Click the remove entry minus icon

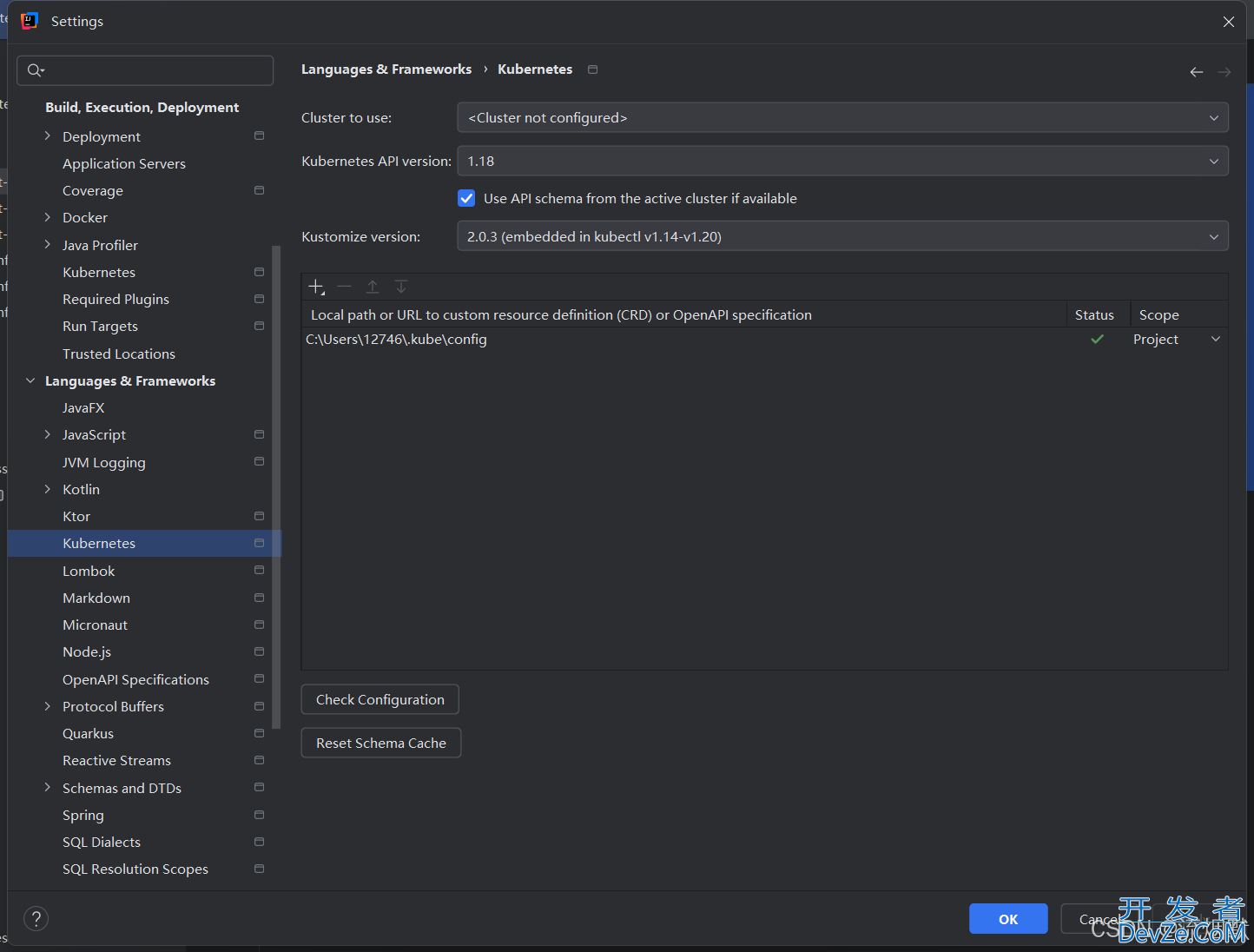point(344,287)
